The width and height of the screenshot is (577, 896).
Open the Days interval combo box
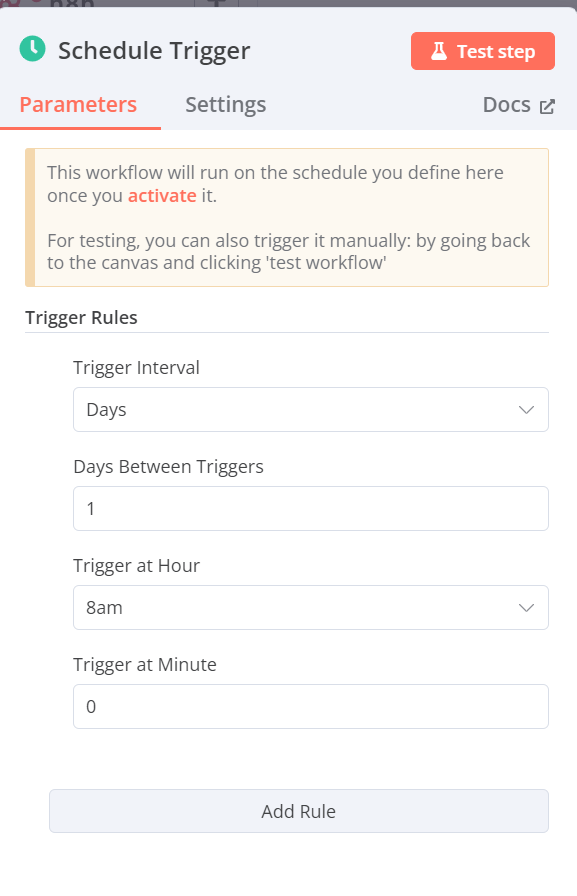pyautogui.click(x=311, y=410)
